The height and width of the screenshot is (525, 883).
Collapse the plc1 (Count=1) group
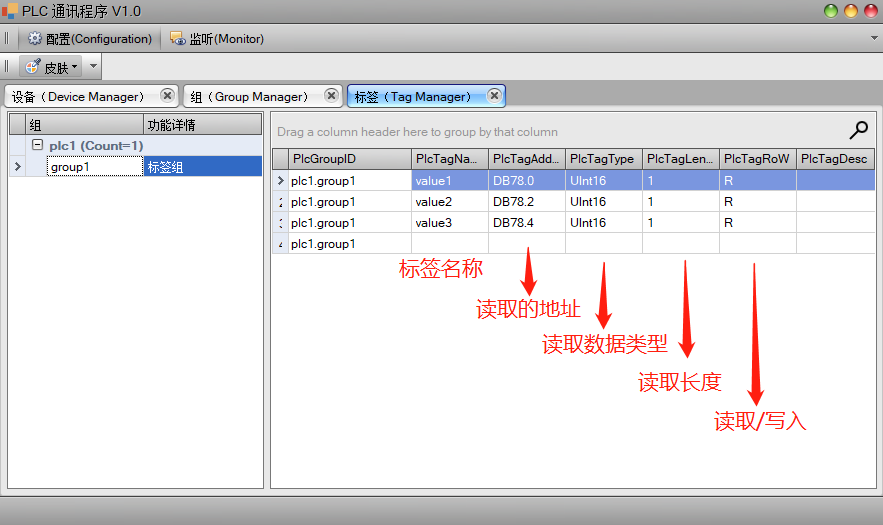click(x=37, y=145)
